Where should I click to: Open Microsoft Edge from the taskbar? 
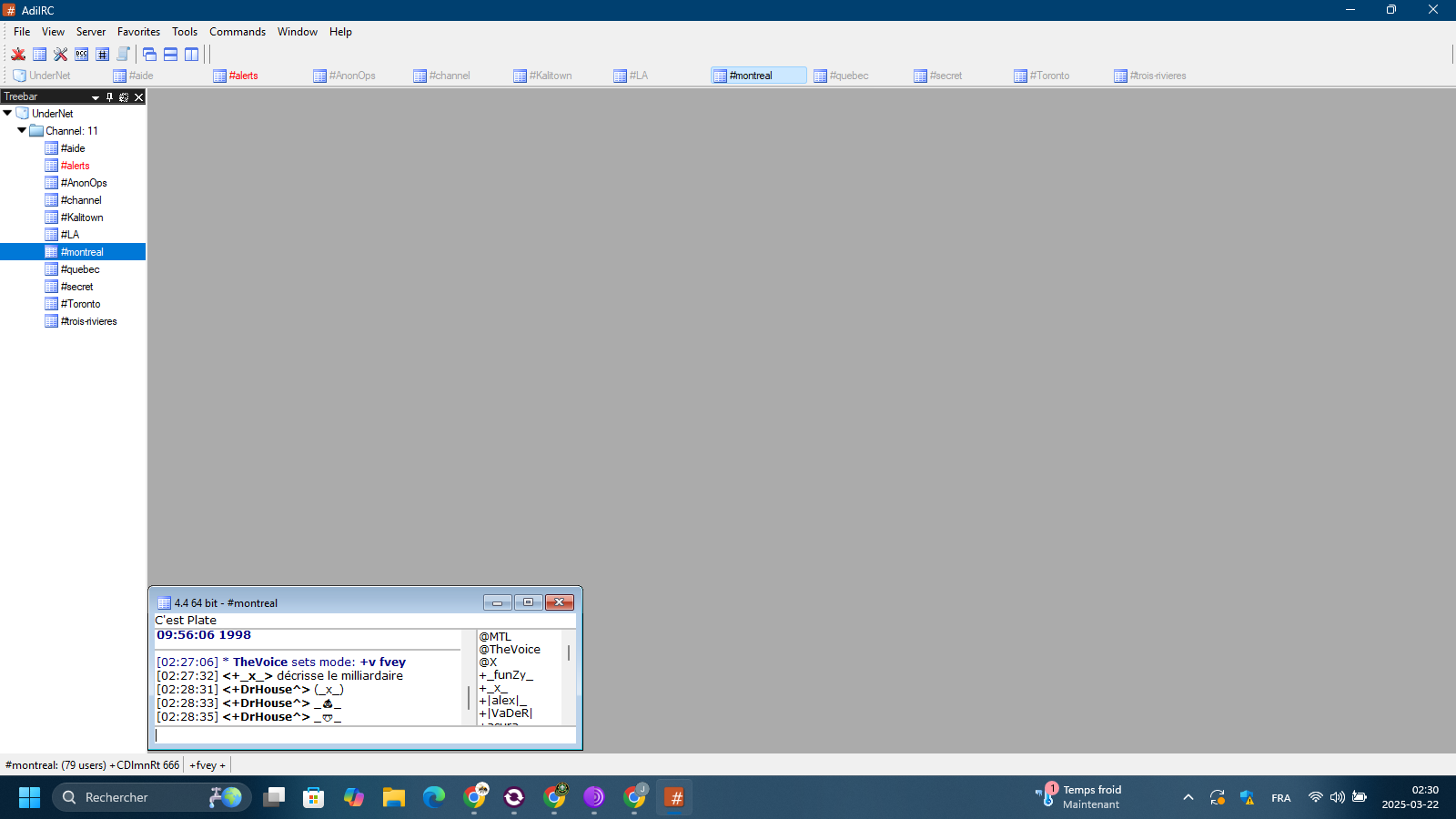click(x=434, y=797)
